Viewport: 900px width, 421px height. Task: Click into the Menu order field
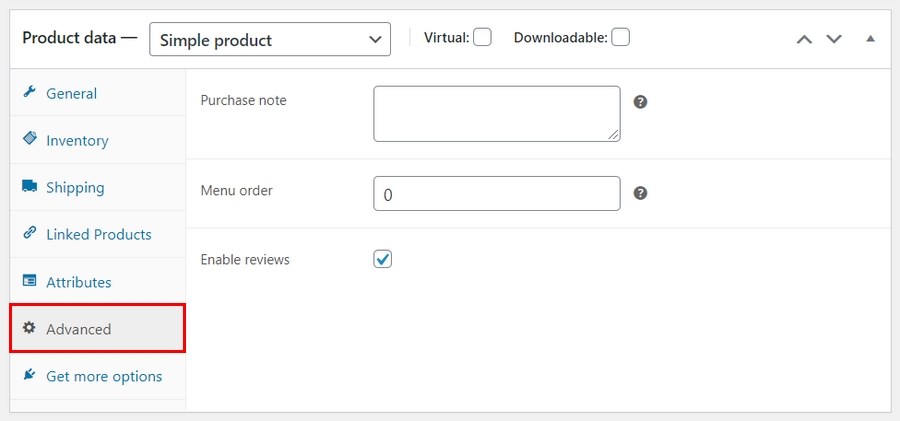tap(496, 194)
